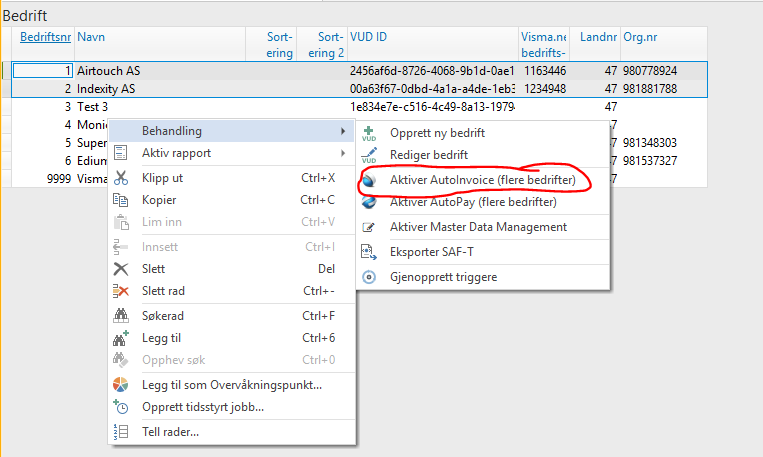The height and width of the screenshot is (457, 763).
Task: Expand the Behandling submenu arrow
Action: coord(343,131)
